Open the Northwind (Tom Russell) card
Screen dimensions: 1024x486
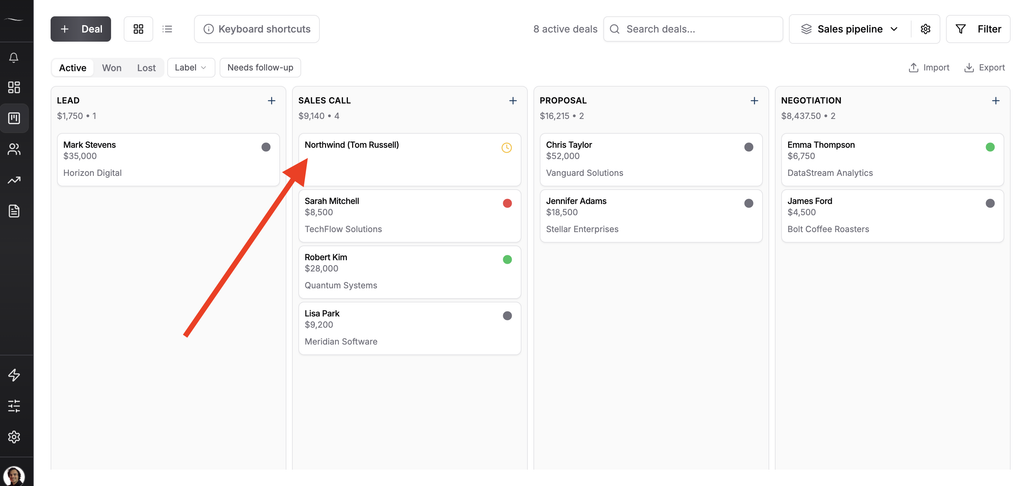(409, 160)
